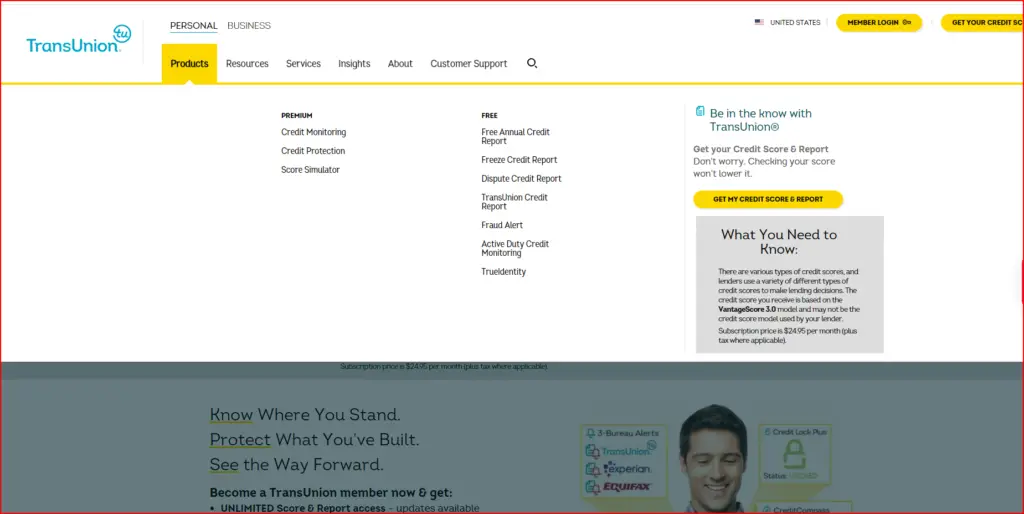Viewport: 1024px width, 514px height.
Task: Click the GET YOUR CREDIT SCORE header button
Action: click(982, 22)
